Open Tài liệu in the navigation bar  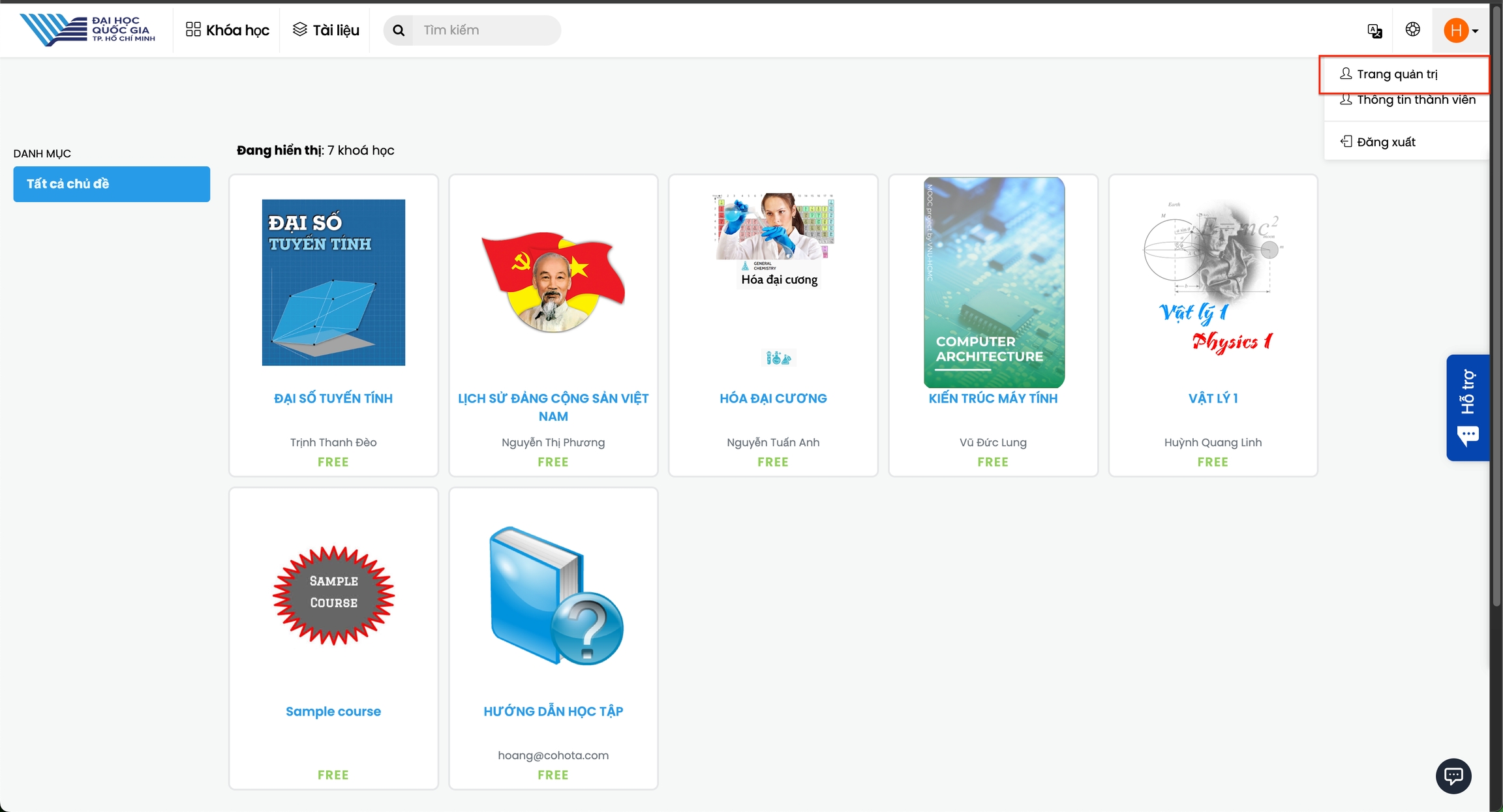tap(326, 30)
